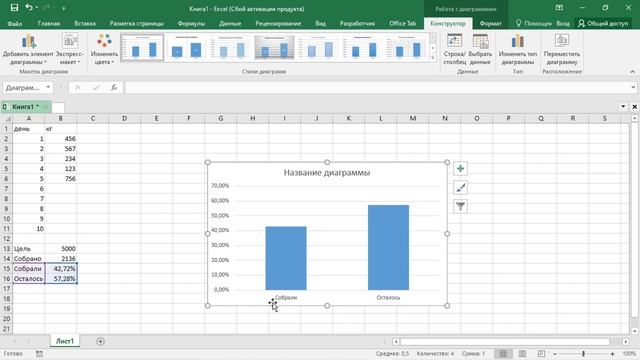Switch to the Формат tab
The image size is (640, 360).
coord(490,23)
